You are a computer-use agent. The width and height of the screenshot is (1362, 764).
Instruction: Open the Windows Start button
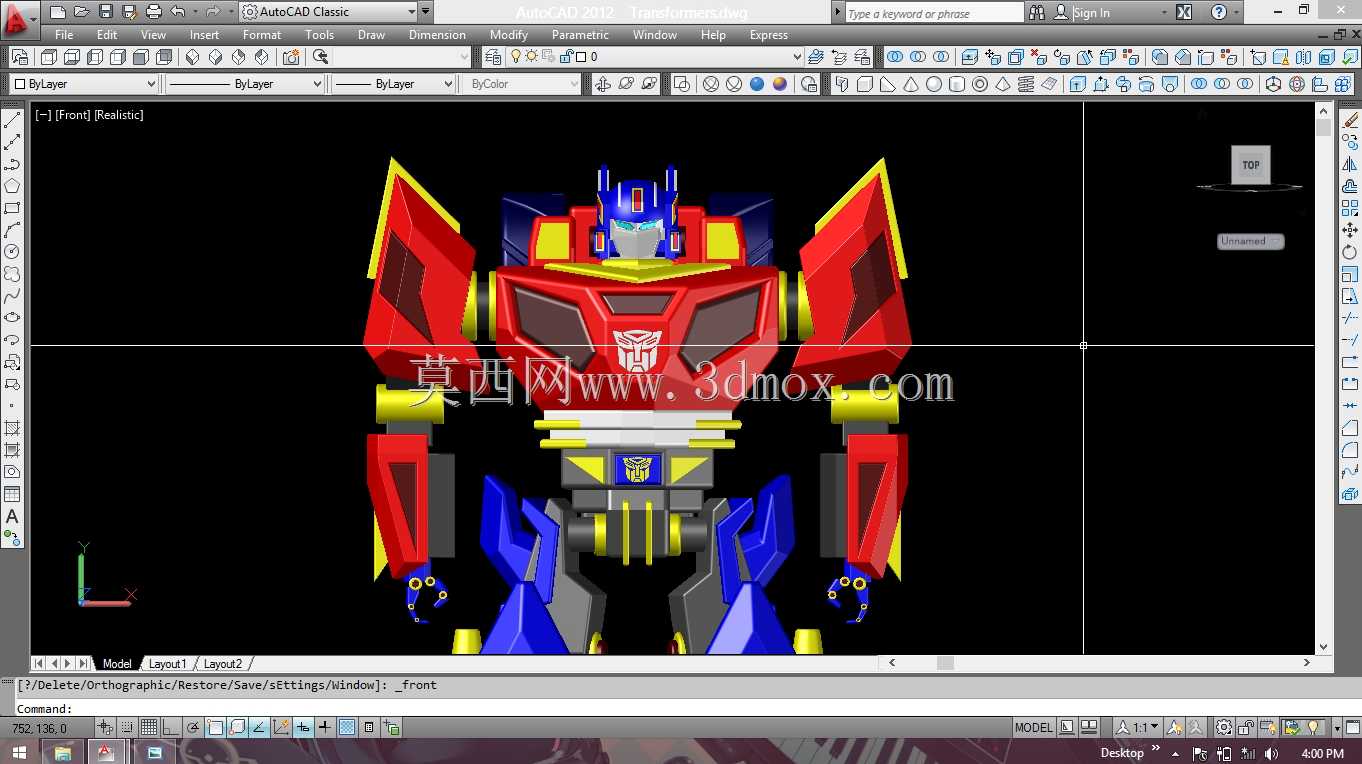(x=19, y=752)
